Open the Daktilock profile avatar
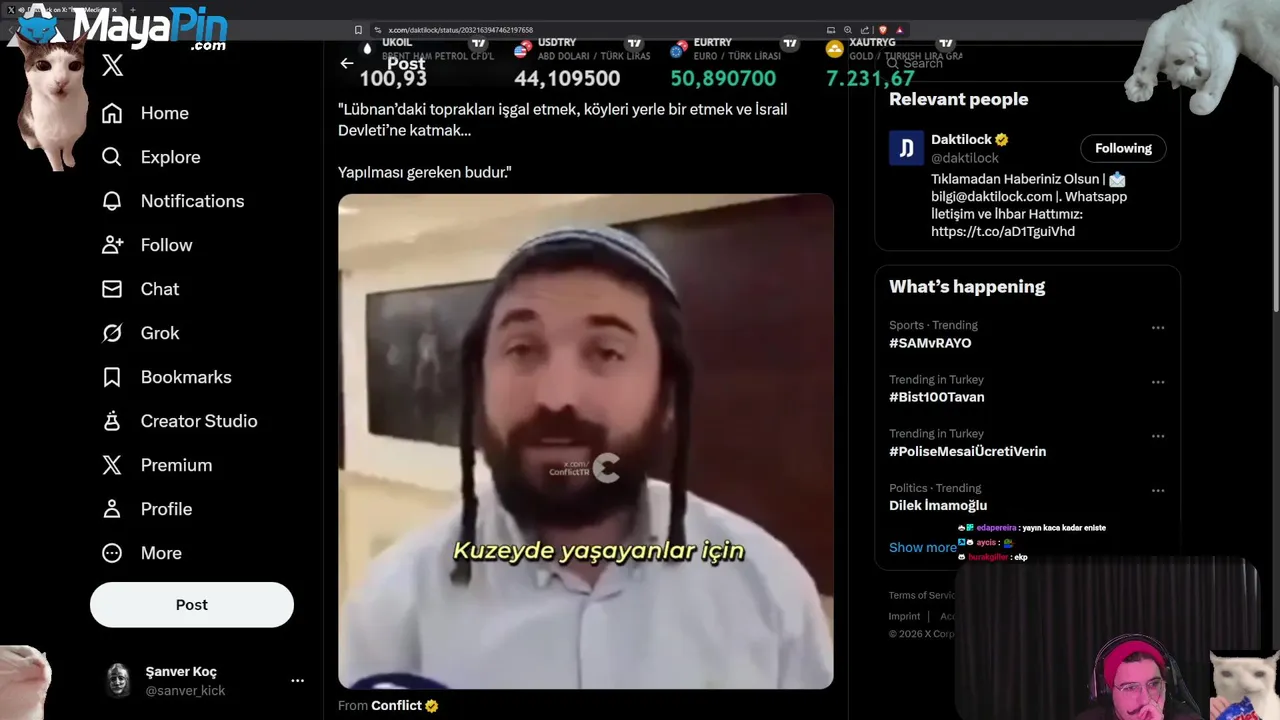This screenshot has width=1280, height=720. click(906, 148)
